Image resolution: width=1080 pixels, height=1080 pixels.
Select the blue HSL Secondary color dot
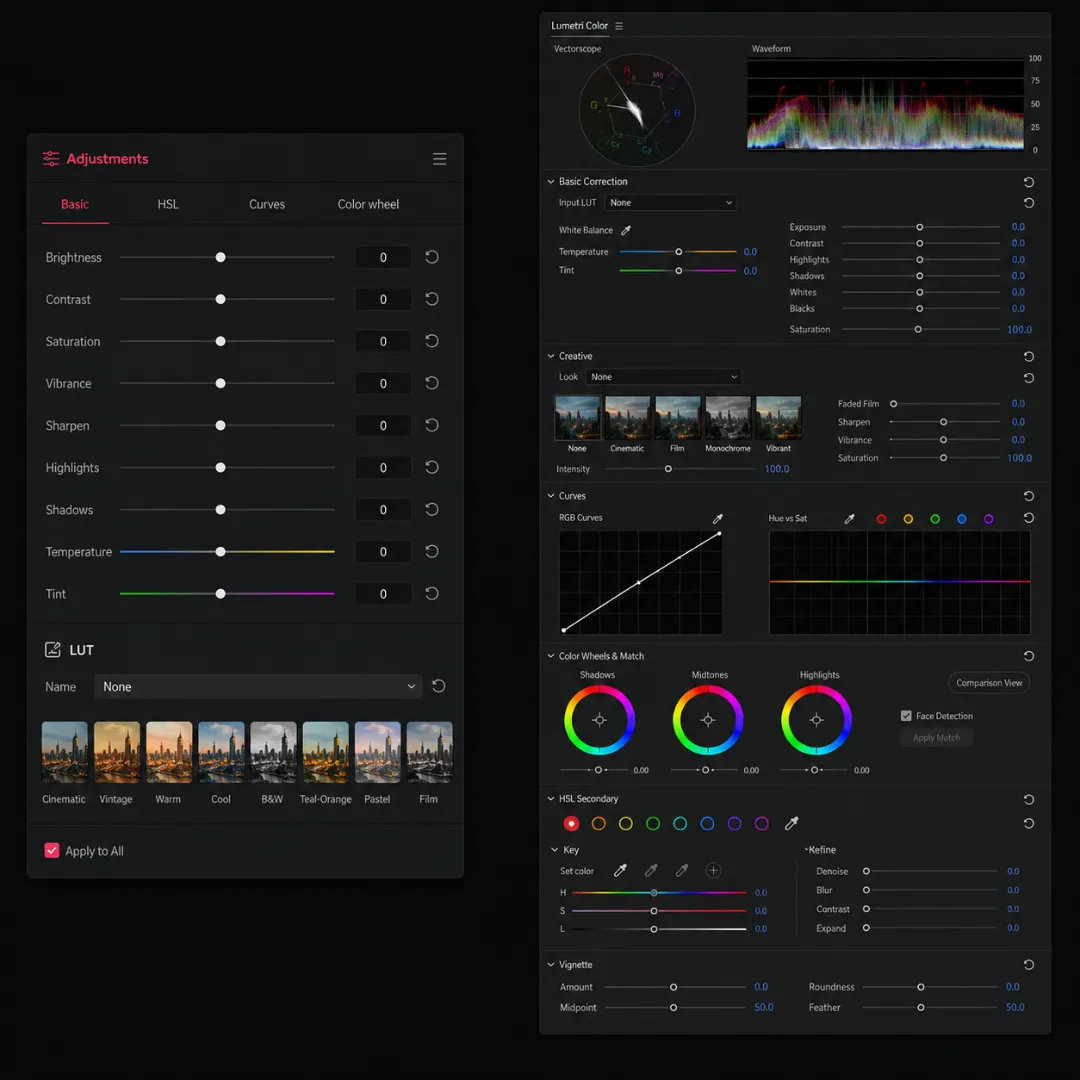click(x=707, y=823)
